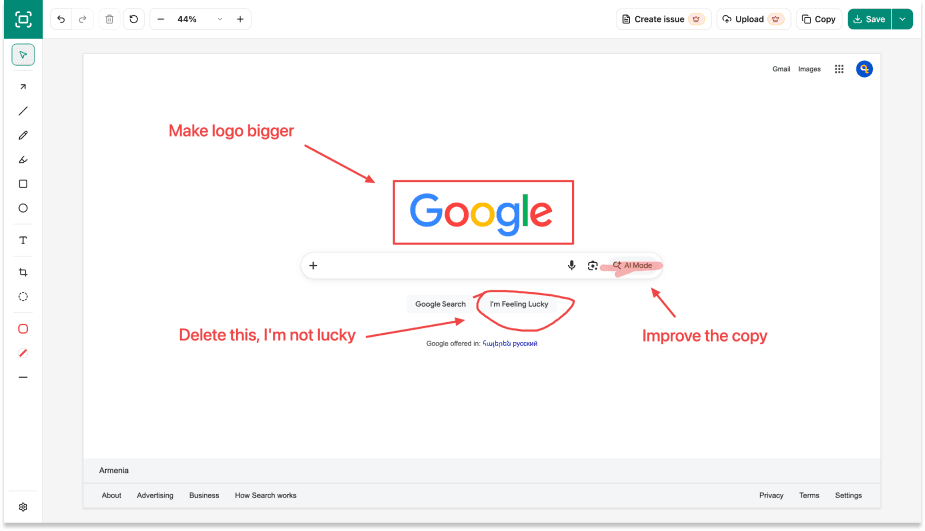Select the Rectangle shape tool

pos(23,184)
